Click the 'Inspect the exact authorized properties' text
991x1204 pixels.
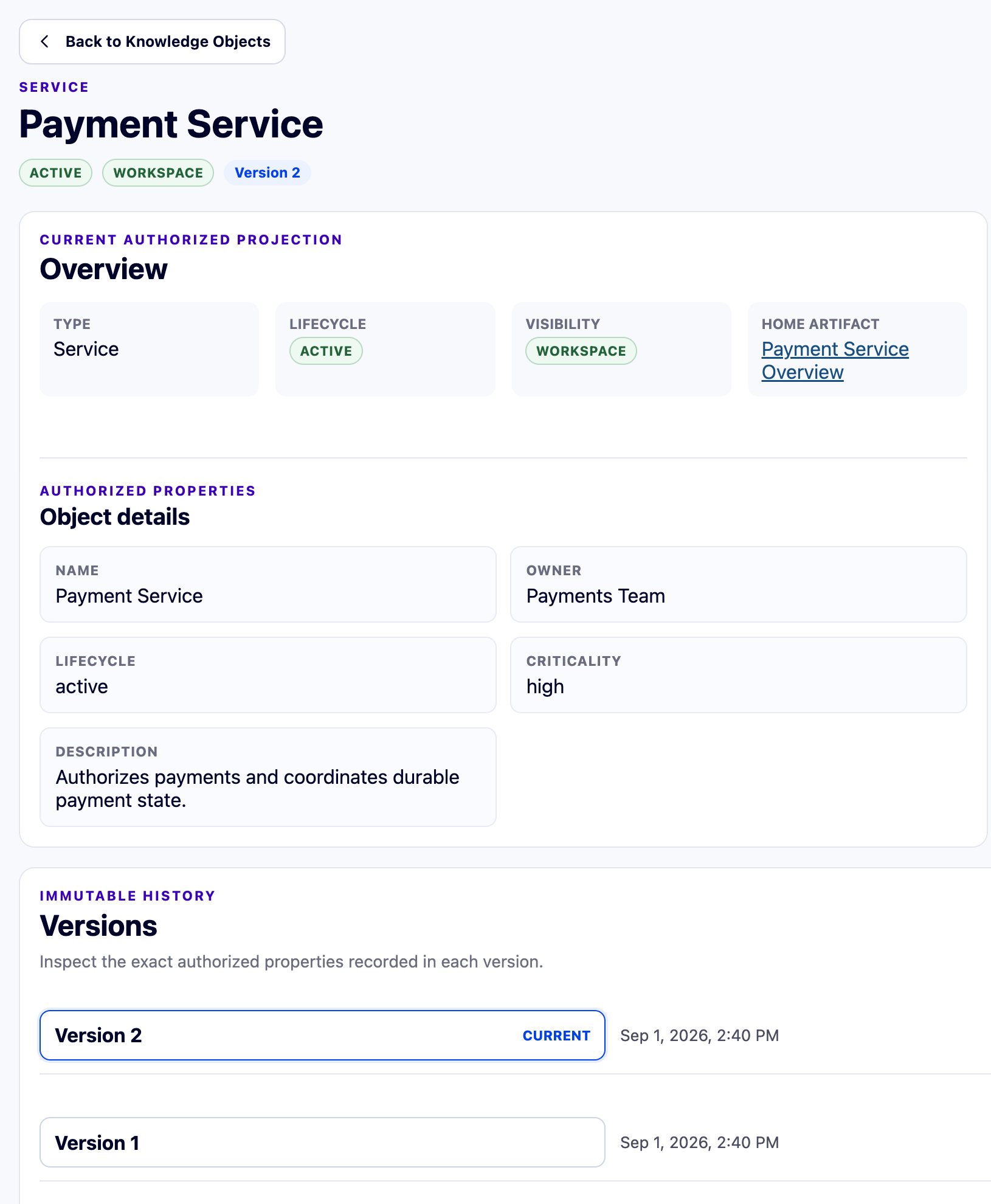pos(291,961)
